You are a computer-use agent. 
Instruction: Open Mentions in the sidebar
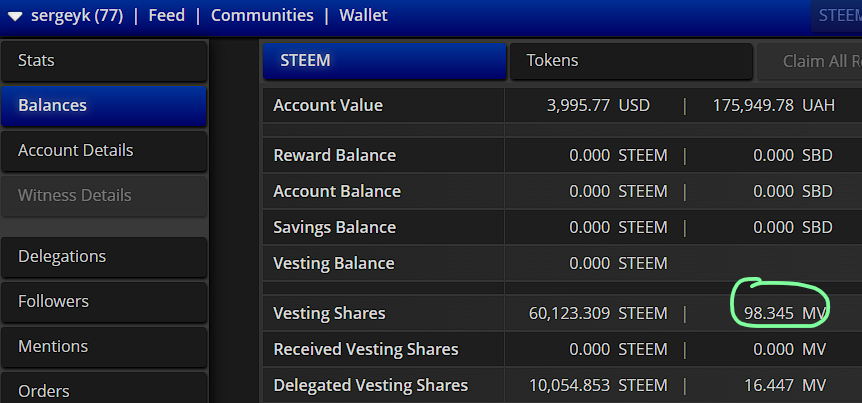[104, 347]
